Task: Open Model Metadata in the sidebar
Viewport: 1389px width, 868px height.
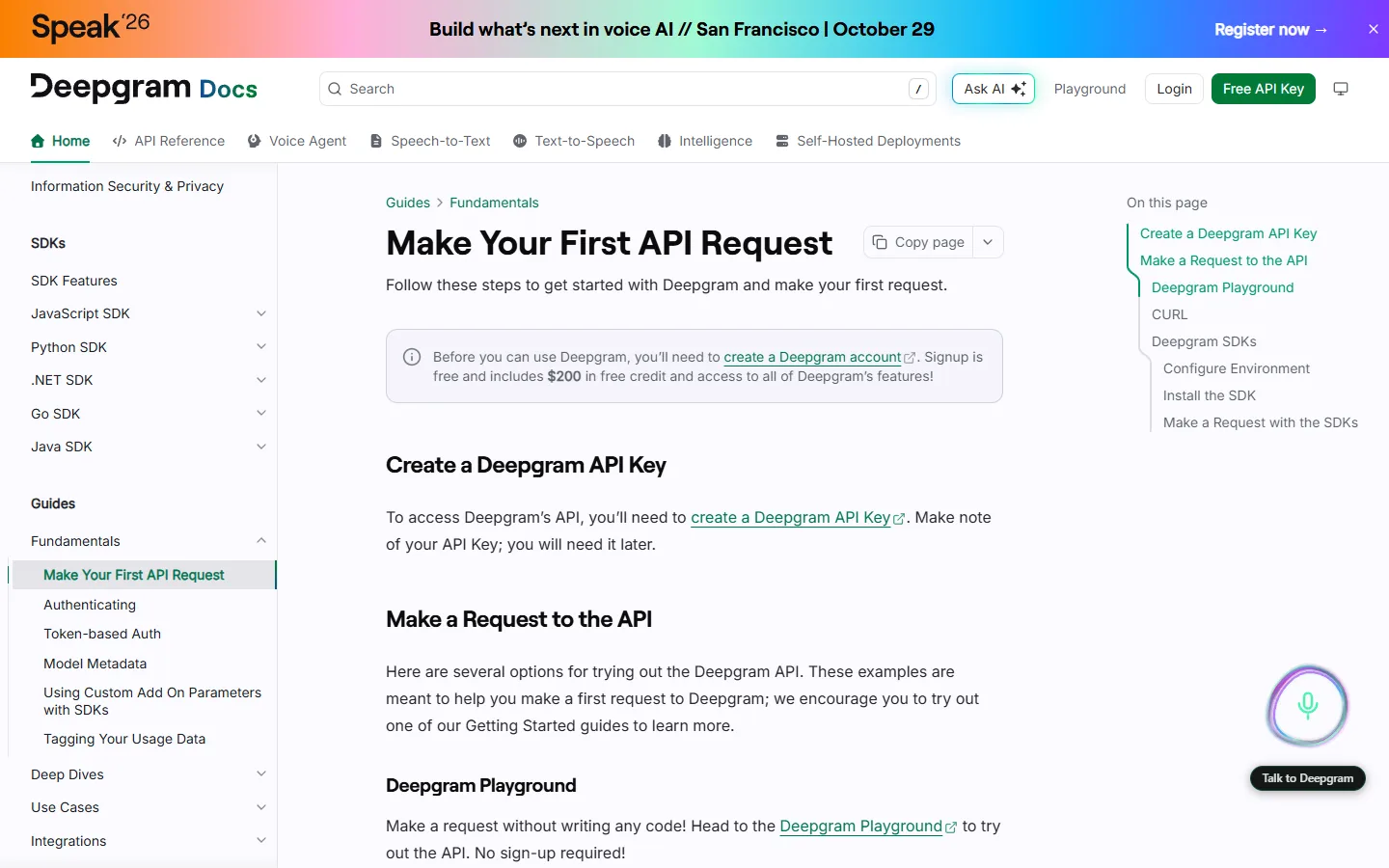Action: [95, 664]
